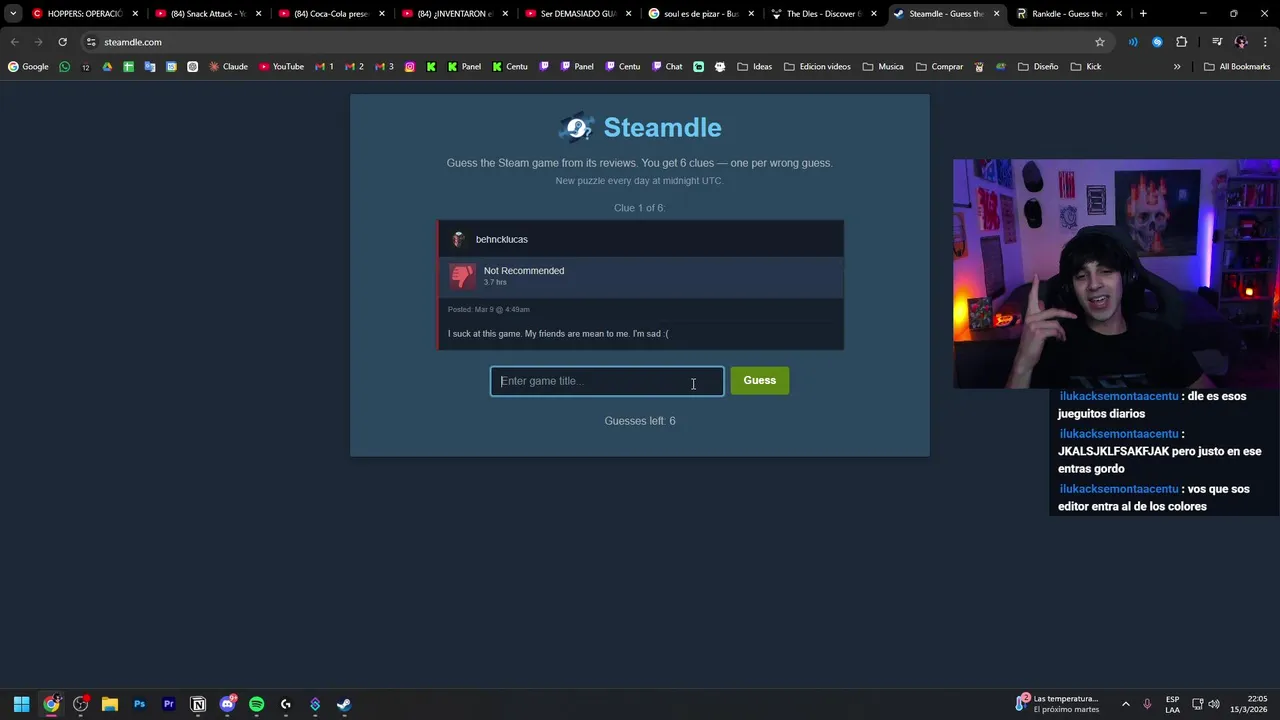The height and width of the screenshot is (720, 1280).
Task: Open Chrome three-dot menu
Action: click(x=1266, y=42)
